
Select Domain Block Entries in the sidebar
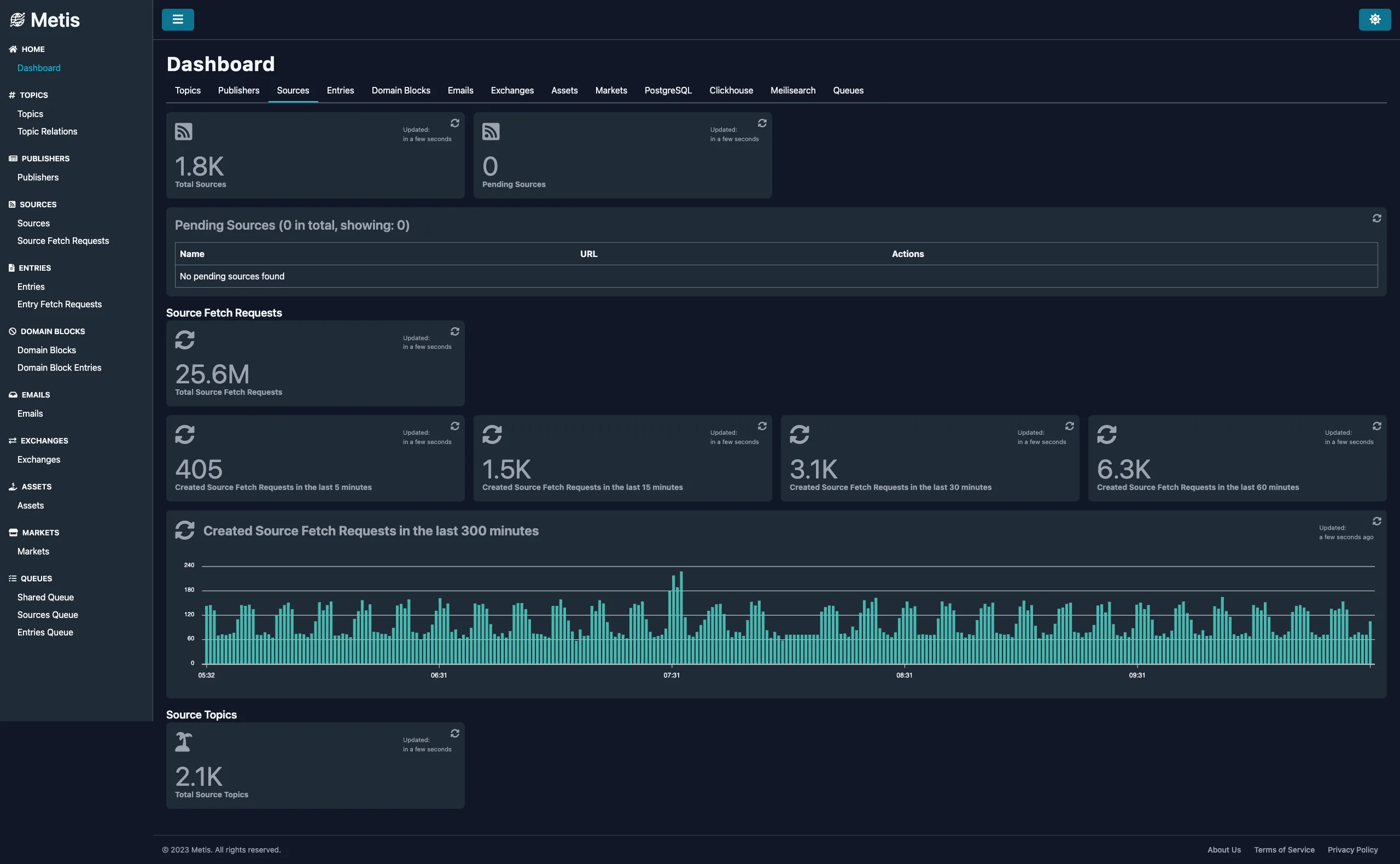[59, 367]
